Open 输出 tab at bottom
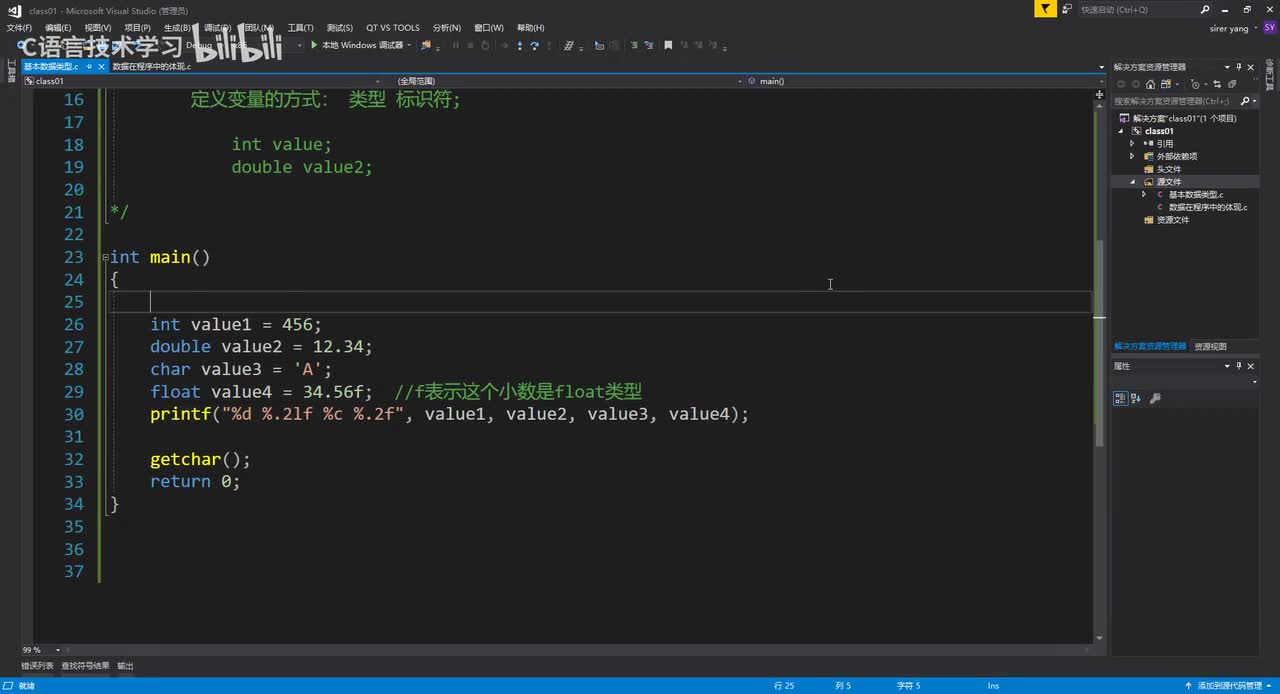Screen dimensions: 1280x694 pyautogui.click(x=125, y=666)
